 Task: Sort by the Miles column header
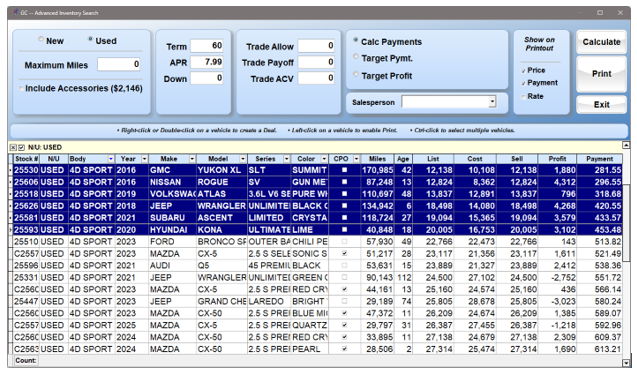coord(377,159)
